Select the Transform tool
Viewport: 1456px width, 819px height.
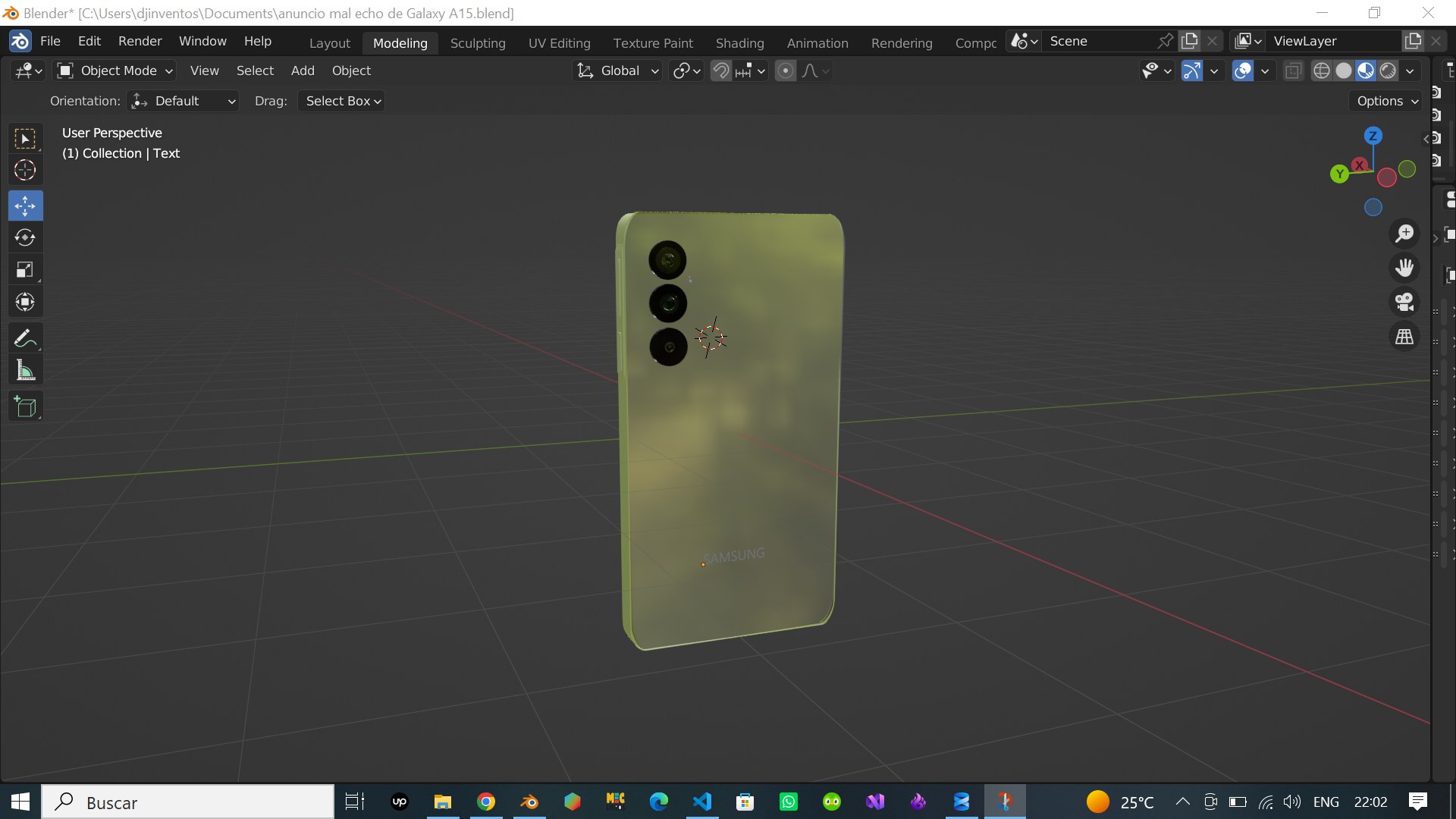click(x=25, y=303)
